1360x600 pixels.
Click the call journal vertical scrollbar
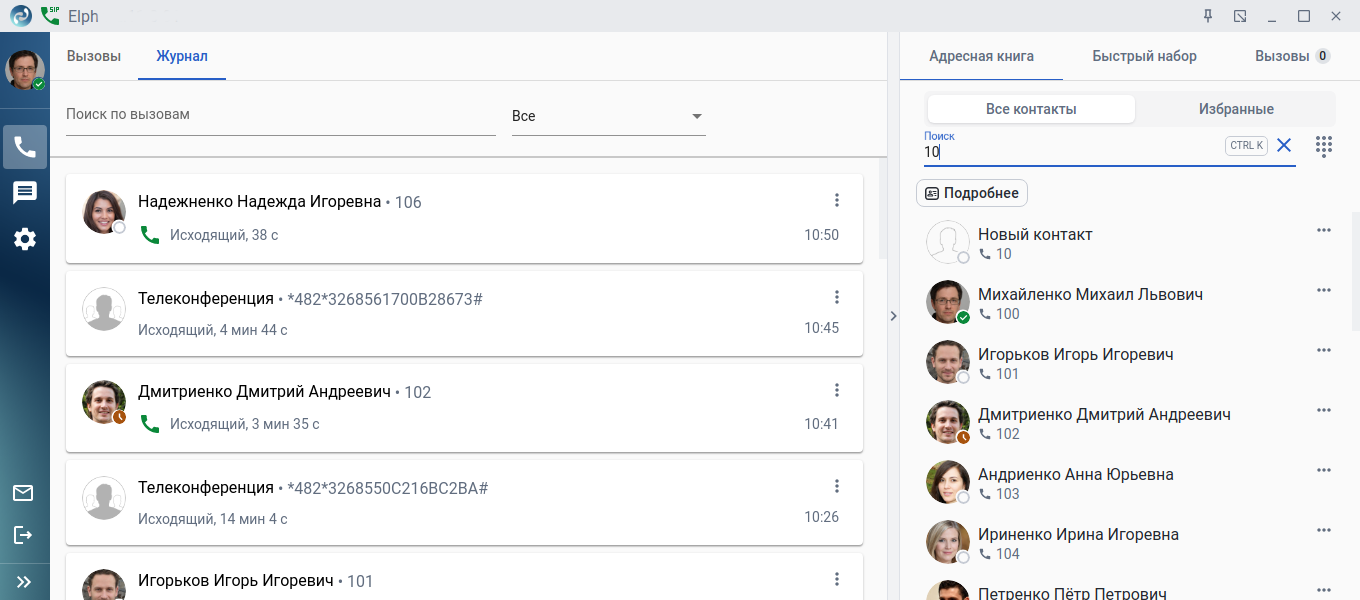882,210
